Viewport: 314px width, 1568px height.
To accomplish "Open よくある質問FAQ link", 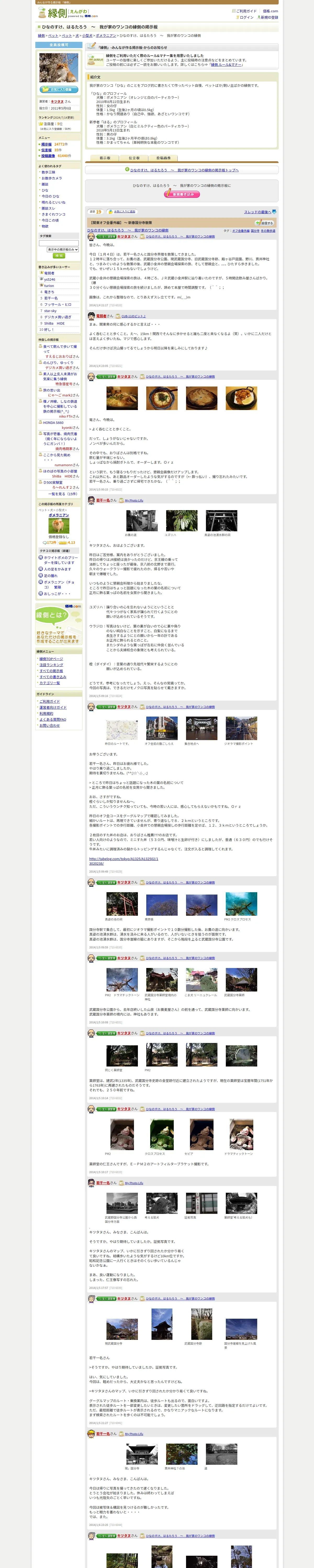I will 53,719.
